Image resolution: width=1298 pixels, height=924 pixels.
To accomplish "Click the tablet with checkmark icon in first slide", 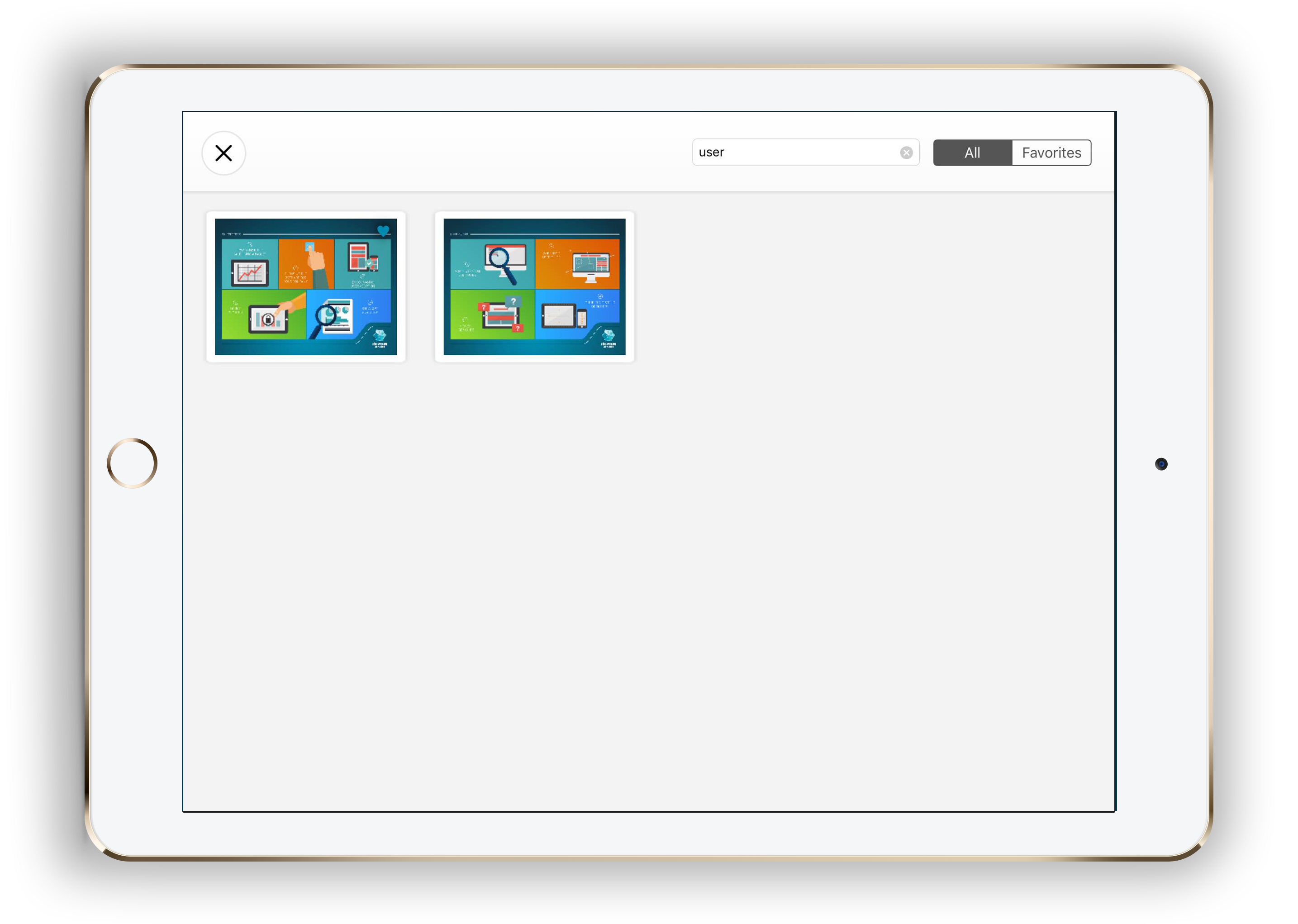I will 363,257.
